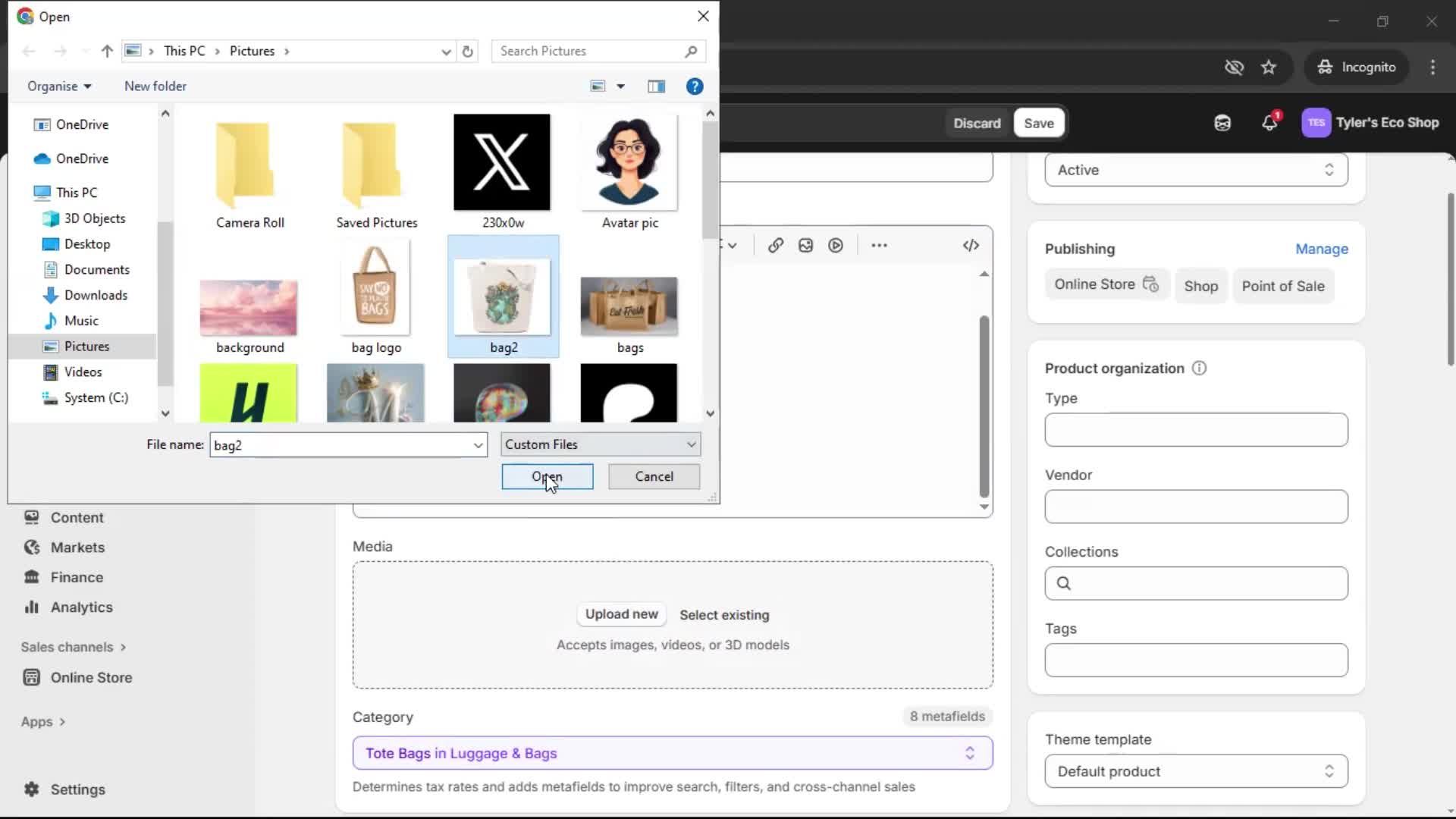Click the tracking protection eye icon
The width and height of the screenshot is (1456, 819).
pos(1235,67)
